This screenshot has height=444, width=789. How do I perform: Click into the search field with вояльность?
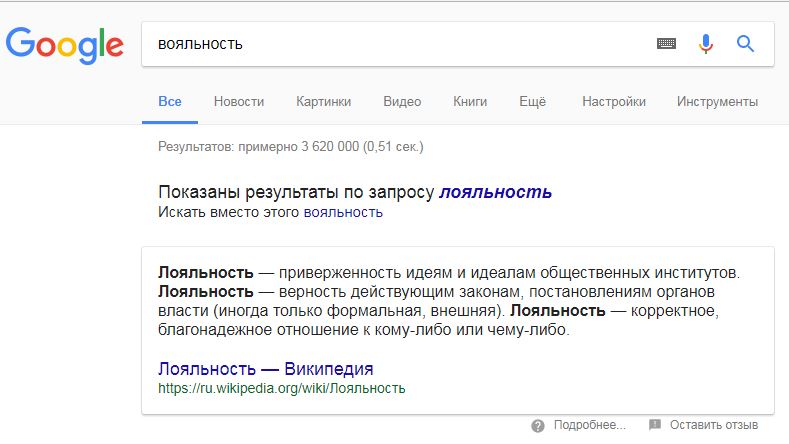392,44
